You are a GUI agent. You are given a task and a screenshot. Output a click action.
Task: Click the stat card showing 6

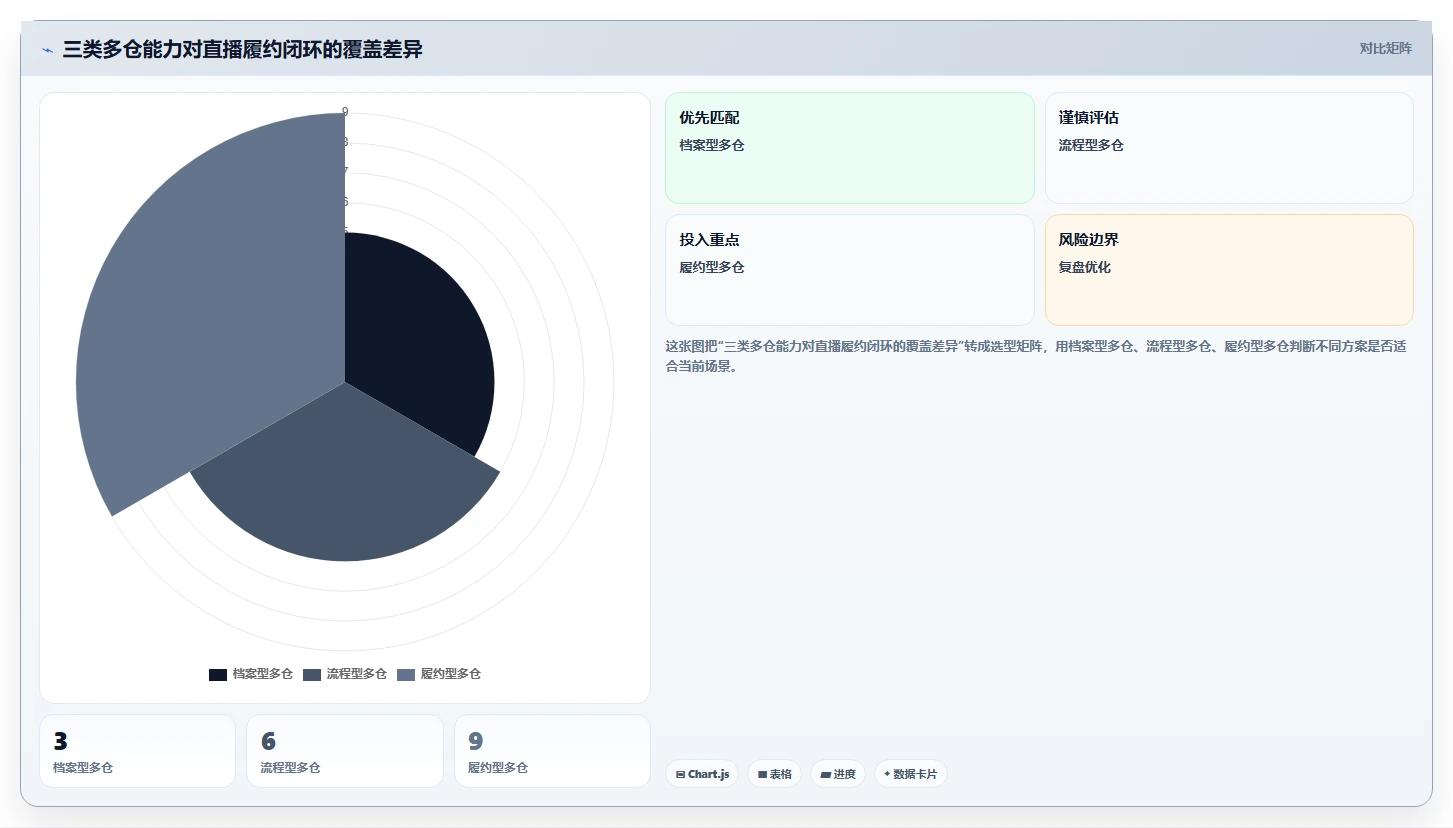(345, 751)
